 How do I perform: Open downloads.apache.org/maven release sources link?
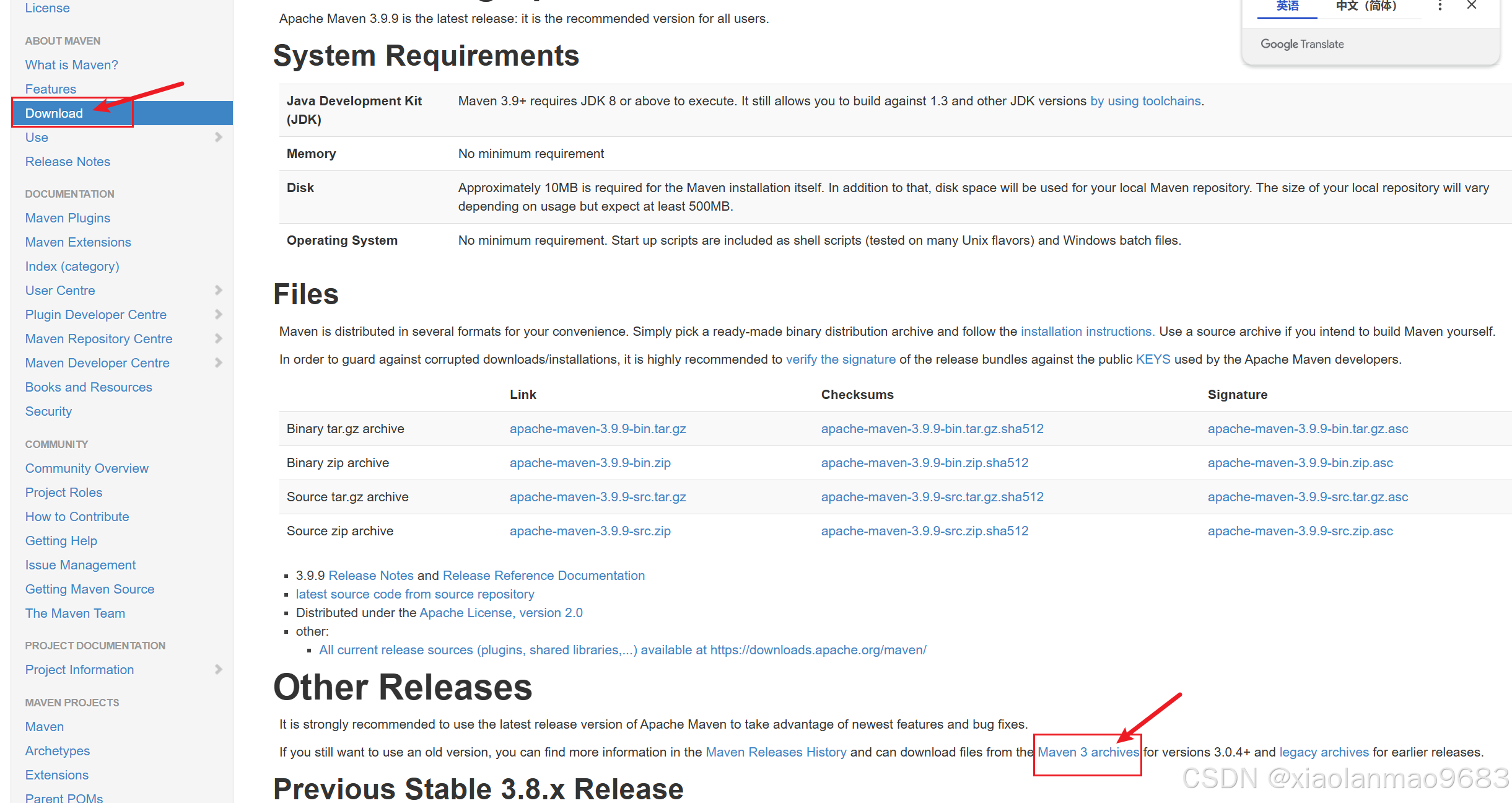point(623,650)
